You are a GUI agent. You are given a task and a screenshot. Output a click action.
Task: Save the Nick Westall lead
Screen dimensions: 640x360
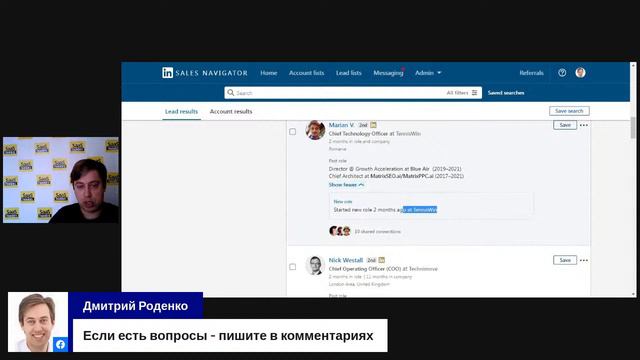click(x=565, y=260)
